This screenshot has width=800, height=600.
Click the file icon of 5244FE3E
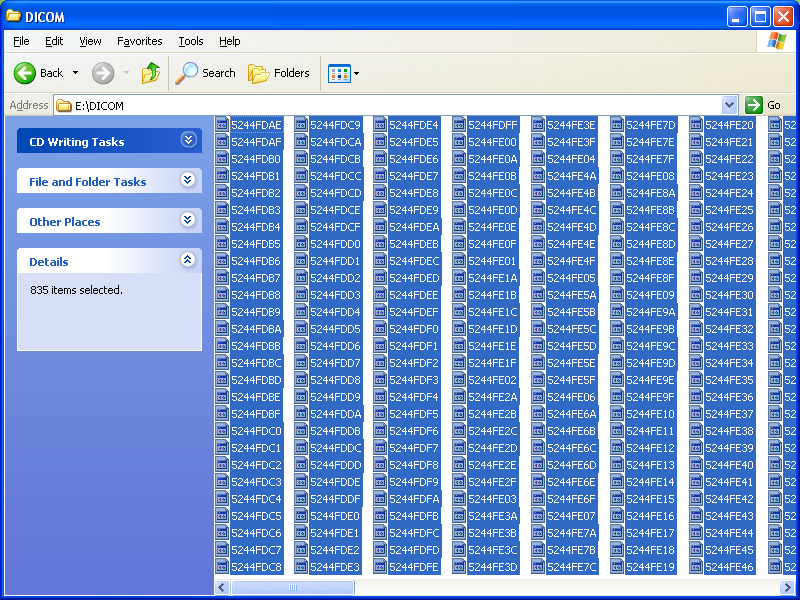point(538,125)
